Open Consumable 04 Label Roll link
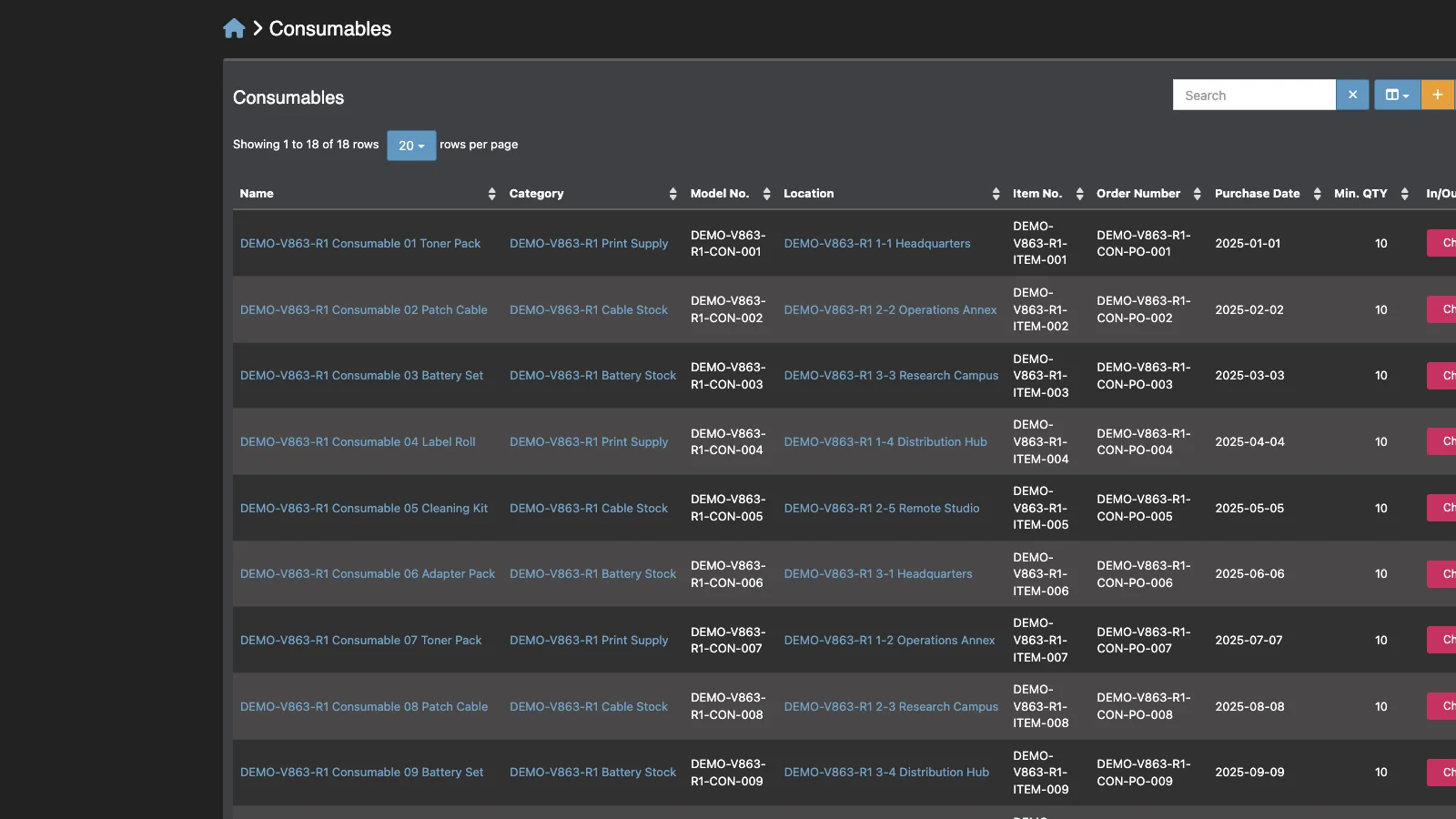The height and width of the screenshot is (819, 1456). (x=358, y=441)
